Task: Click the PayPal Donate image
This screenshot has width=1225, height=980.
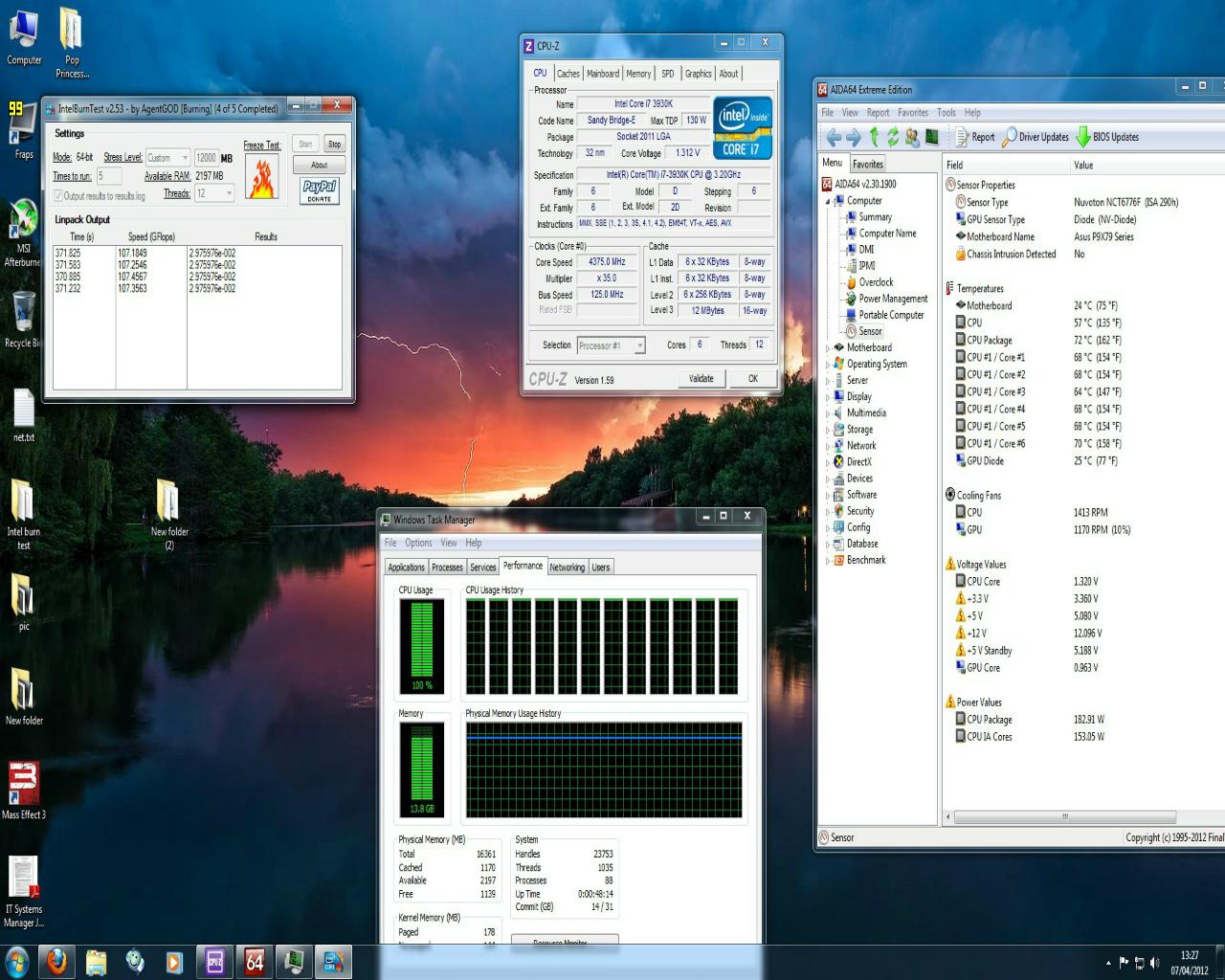Action: [320, 190]
